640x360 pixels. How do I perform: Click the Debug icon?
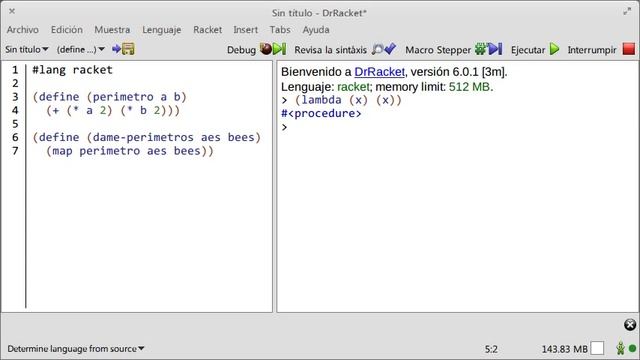(x=273, y=49)
